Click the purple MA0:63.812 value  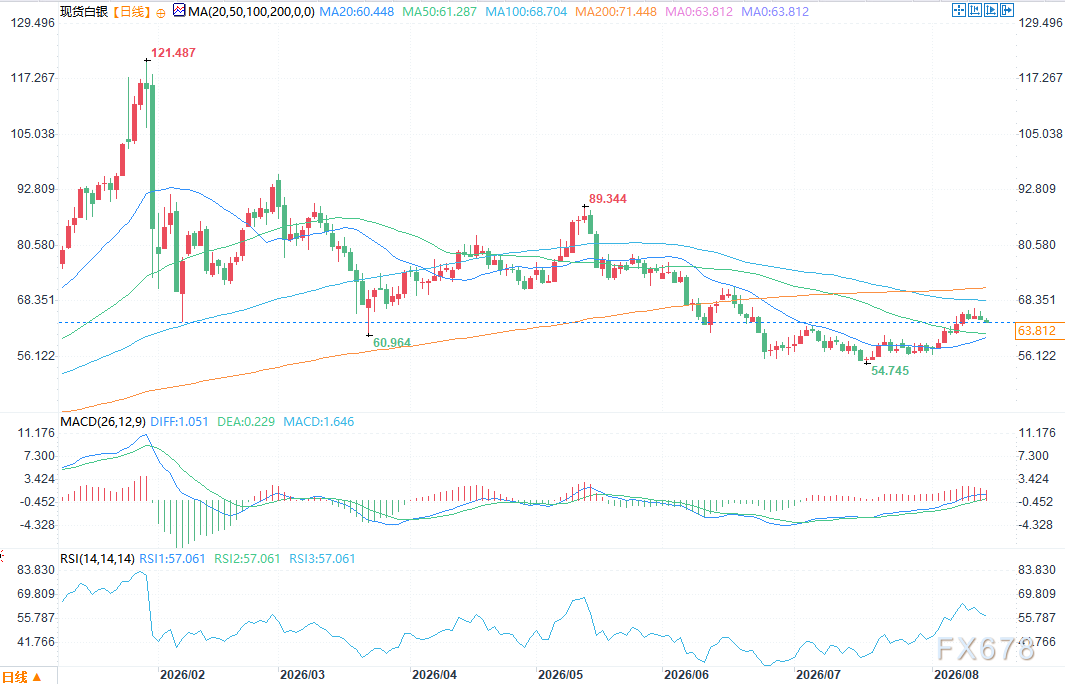(775, 12)
